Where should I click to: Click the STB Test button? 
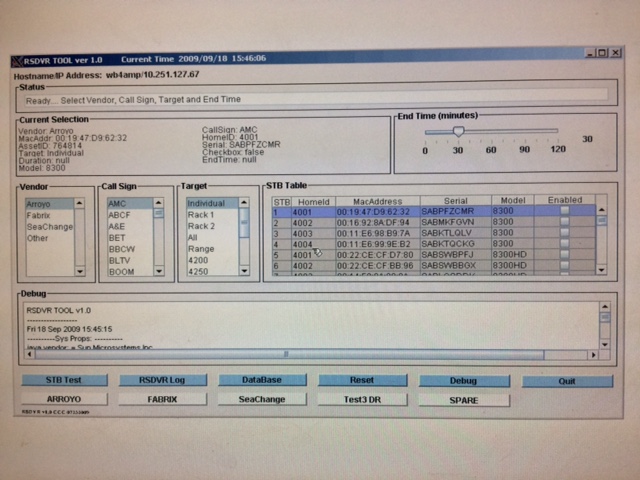point(64,380)
